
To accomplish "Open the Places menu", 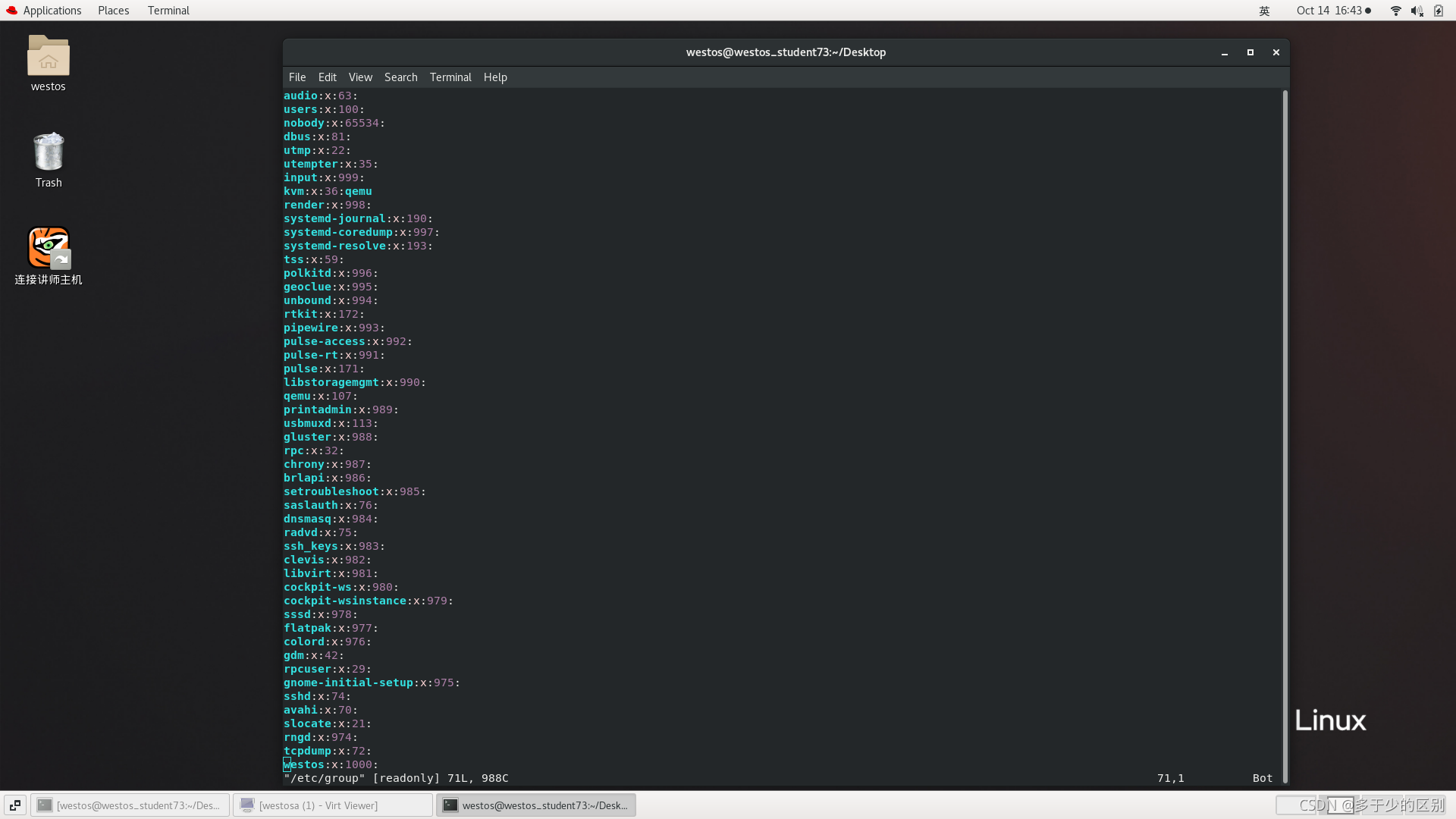I will (x=113, y=11).
